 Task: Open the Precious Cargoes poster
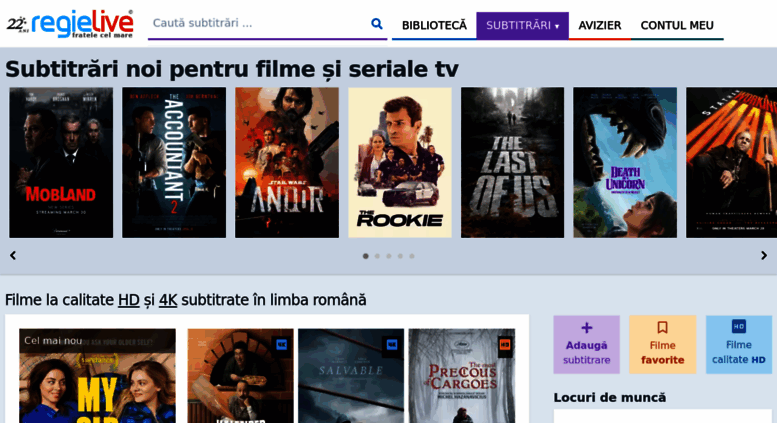[462, 375]
